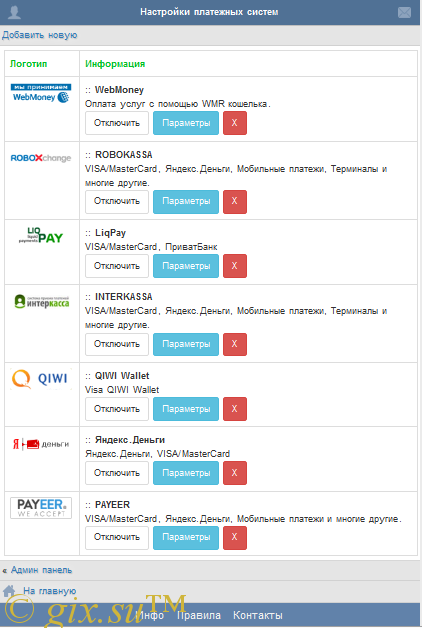Delete PAYEER with the red X button

[235, 537]
